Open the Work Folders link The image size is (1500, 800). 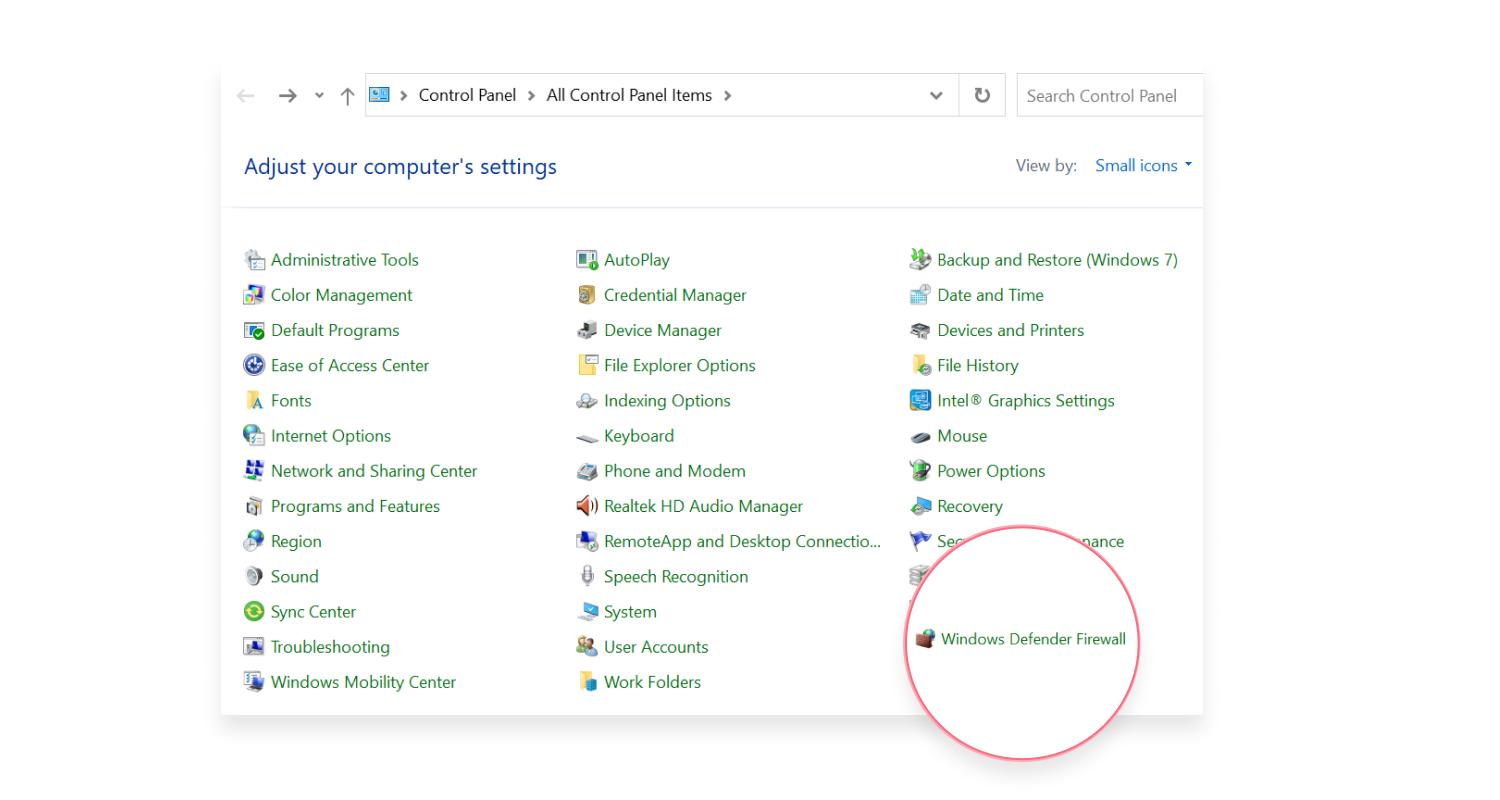pyautogui.click(x=652, y=682)
